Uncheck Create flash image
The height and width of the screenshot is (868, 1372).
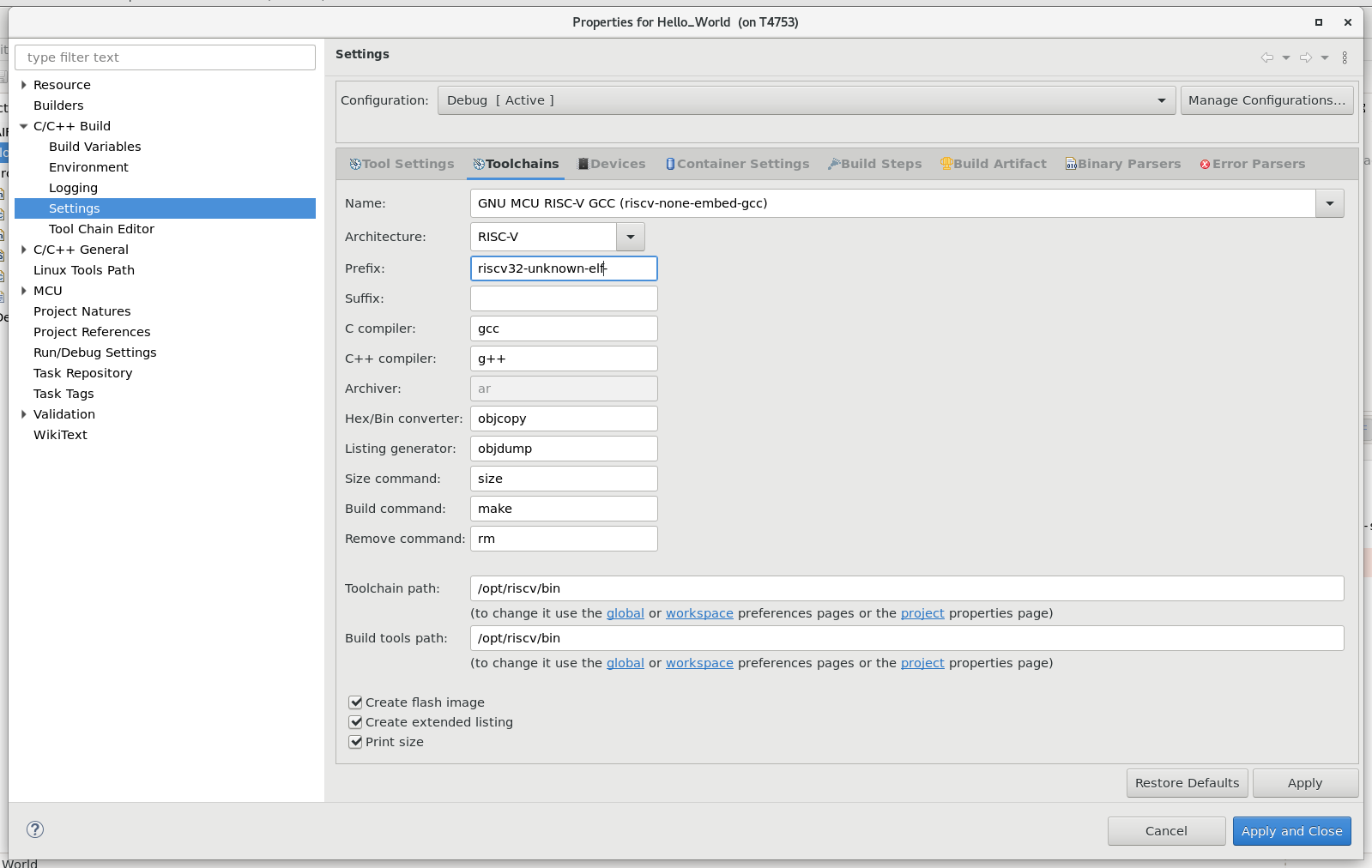pos(355,702)
